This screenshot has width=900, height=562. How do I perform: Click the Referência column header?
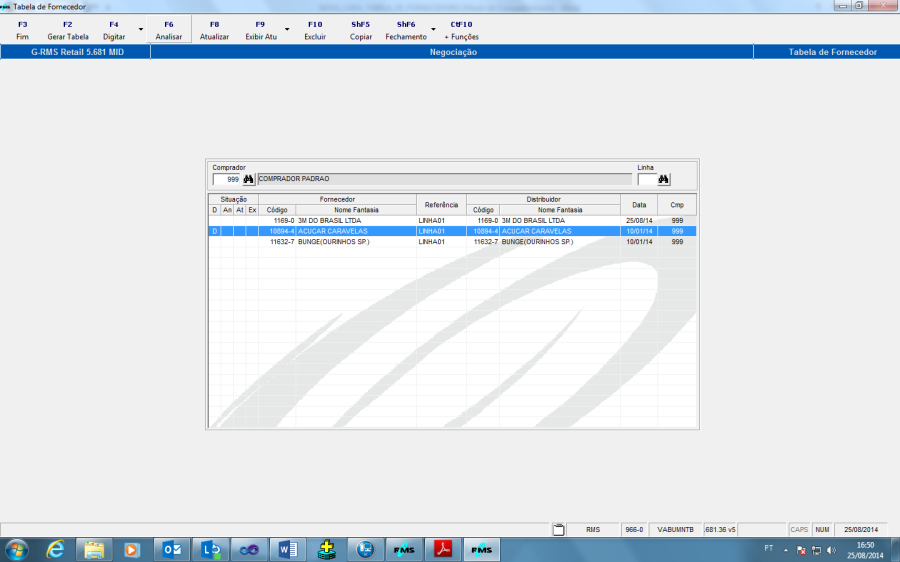point(441,204)
